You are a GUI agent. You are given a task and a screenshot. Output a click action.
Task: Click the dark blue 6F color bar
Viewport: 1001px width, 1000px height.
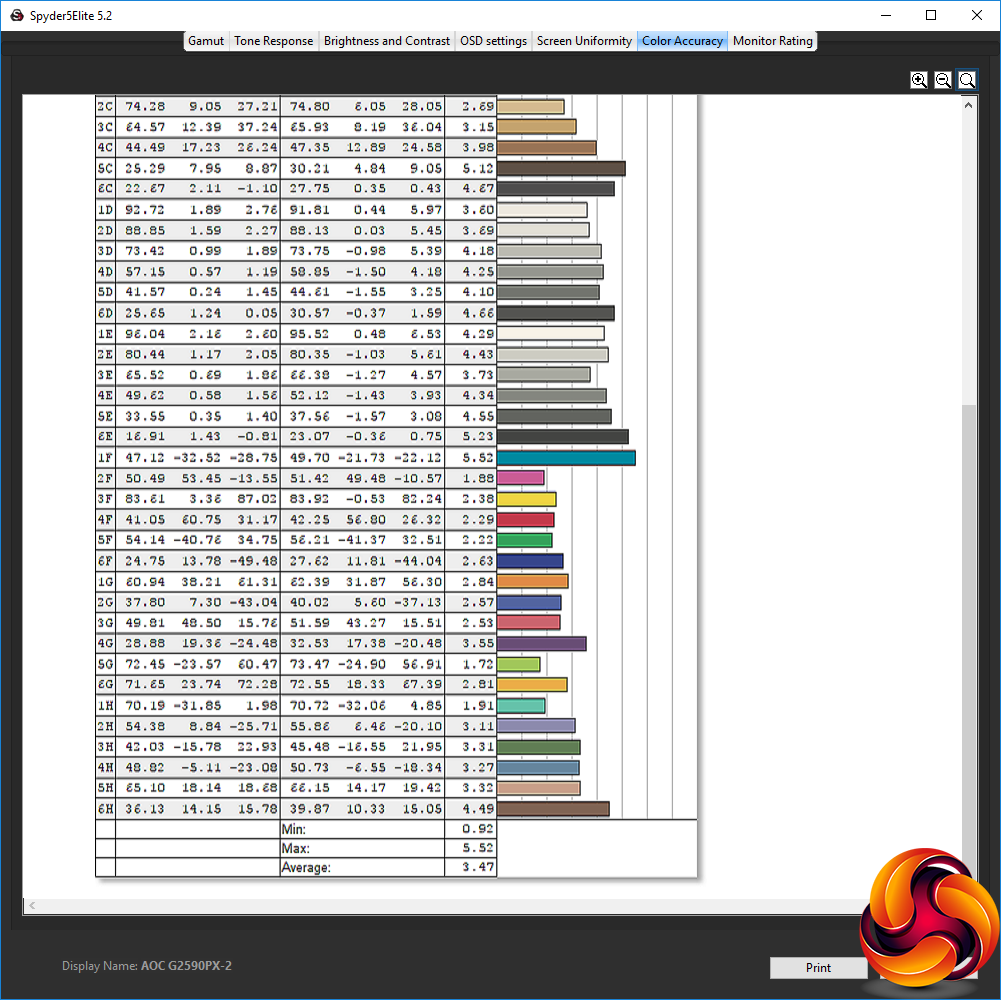(x=530, y=561)
